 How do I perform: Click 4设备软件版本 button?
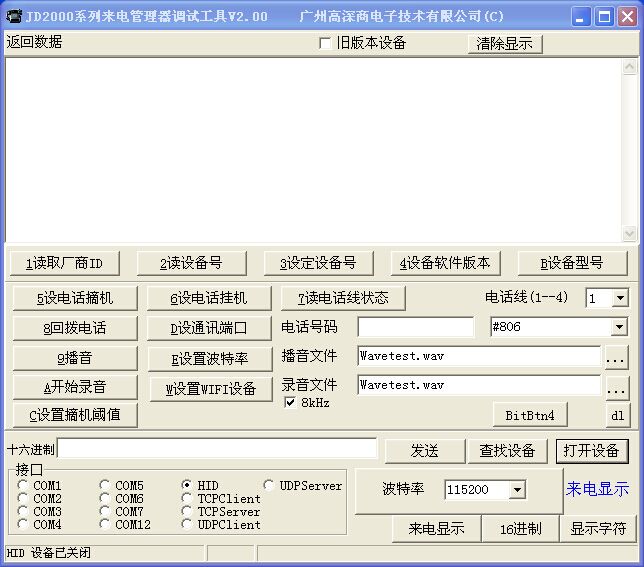tap(445, 263)
